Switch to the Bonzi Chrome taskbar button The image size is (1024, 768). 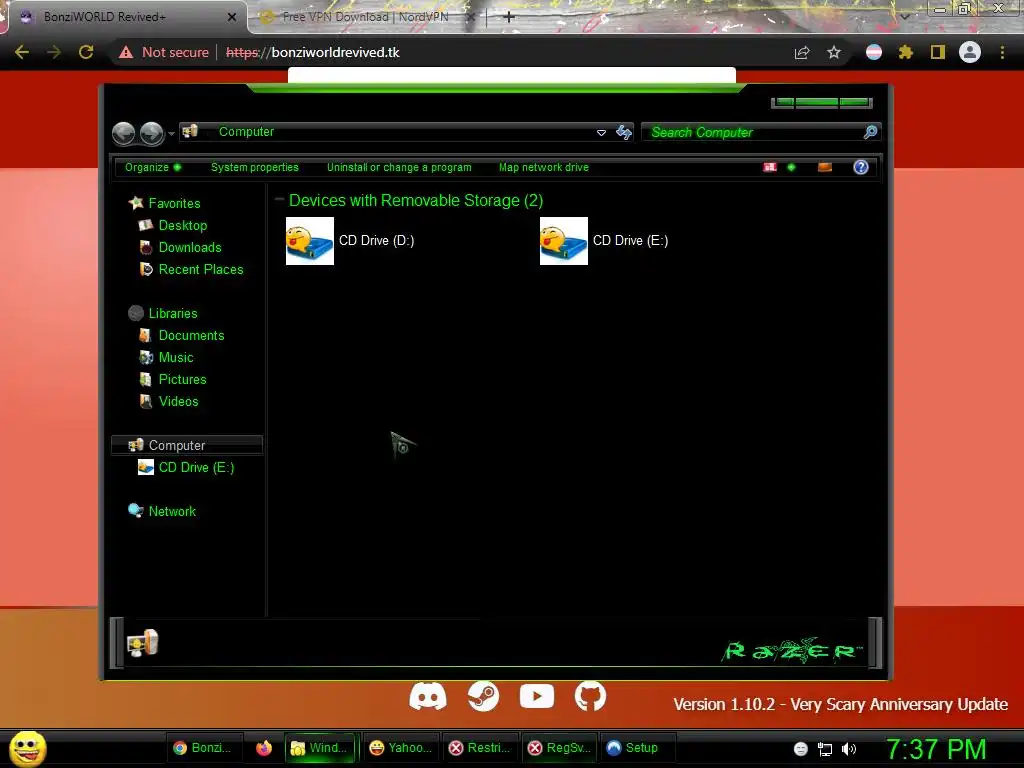[203, 748]
